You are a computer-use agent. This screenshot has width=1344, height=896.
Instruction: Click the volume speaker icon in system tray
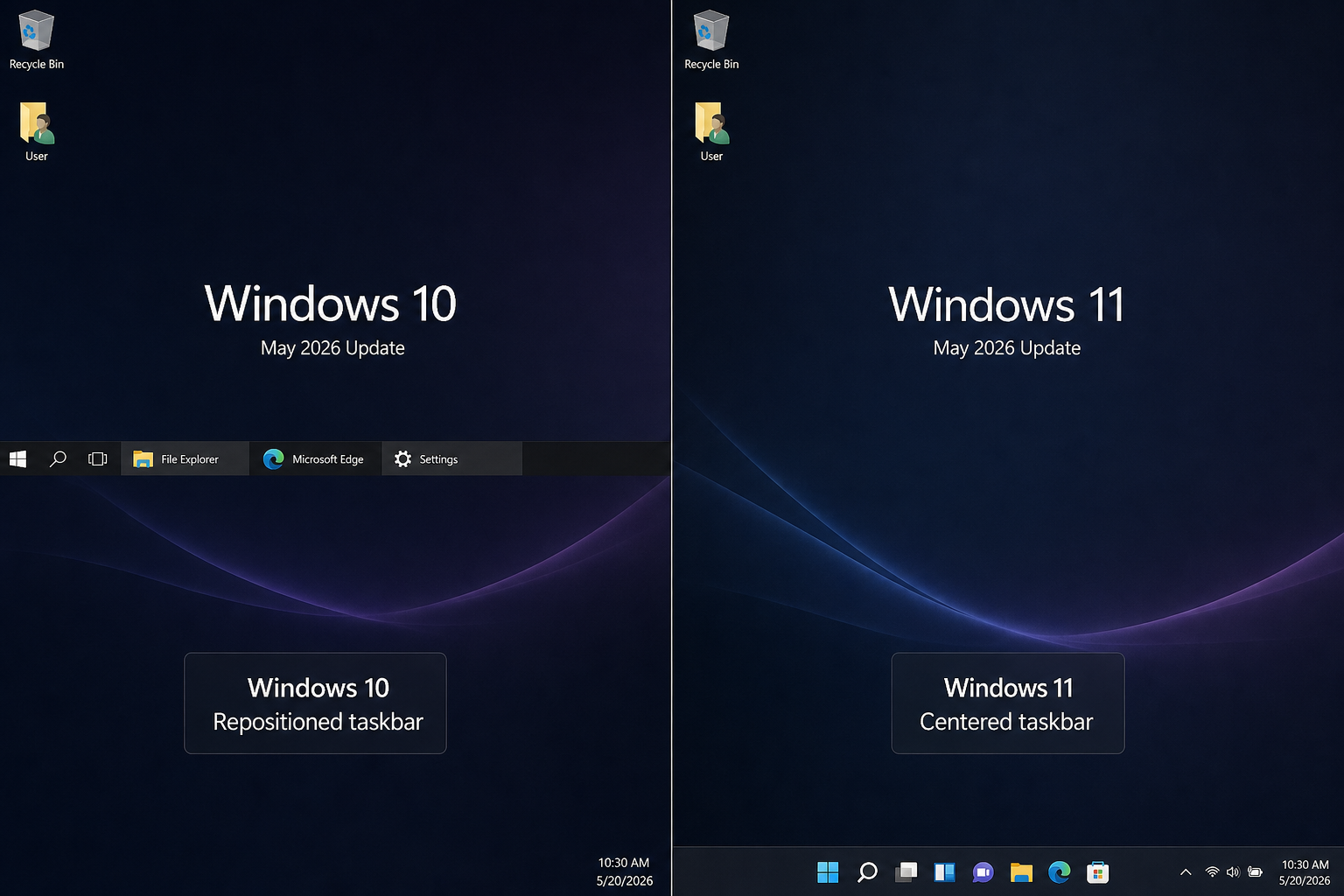point(1233,871)
